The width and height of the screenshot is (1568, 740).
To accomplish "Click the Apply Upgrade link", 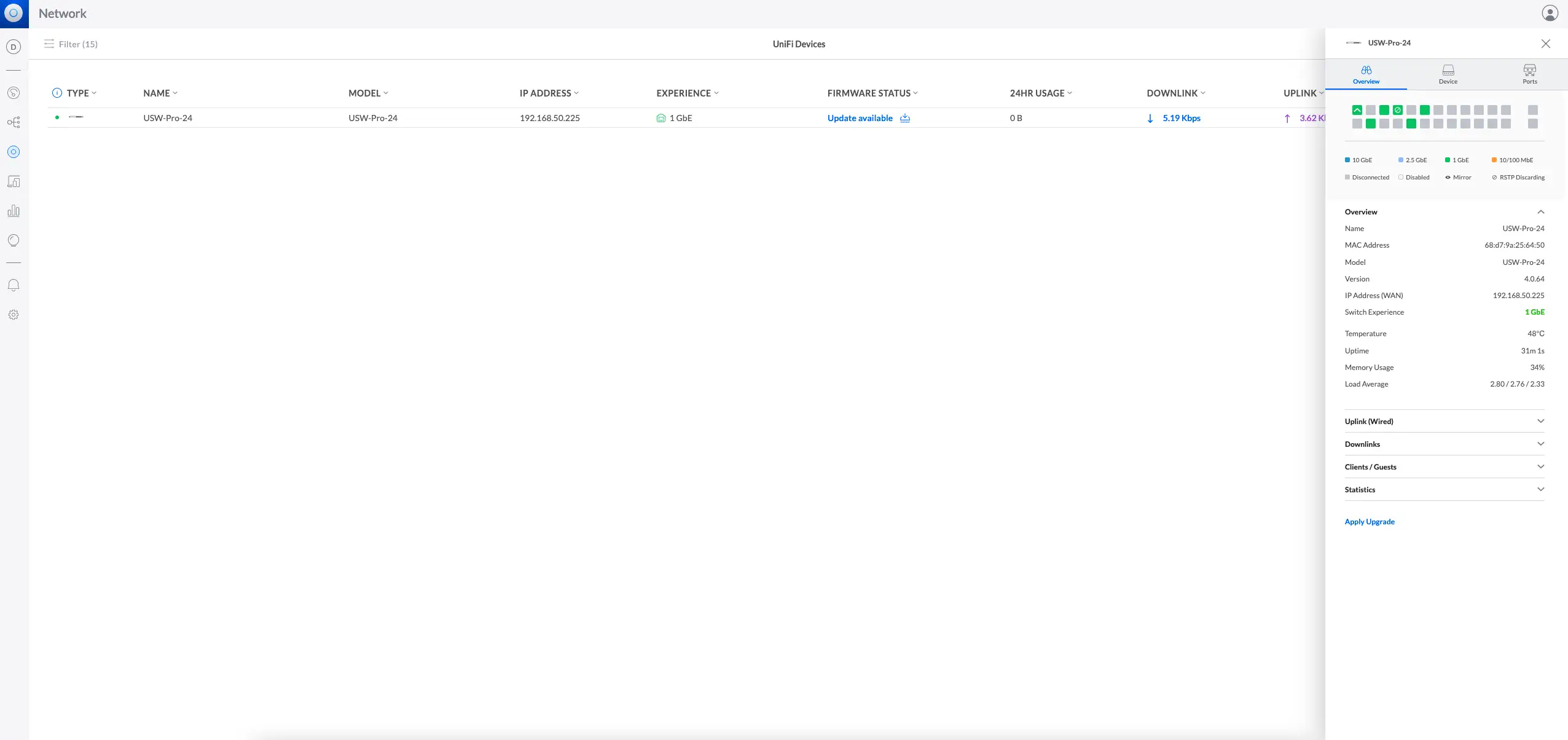I will coord(1369,521).
